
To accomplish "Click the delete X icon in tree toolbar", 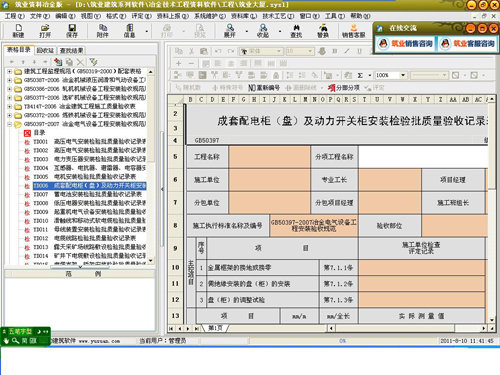I will [x=80, y=62].
